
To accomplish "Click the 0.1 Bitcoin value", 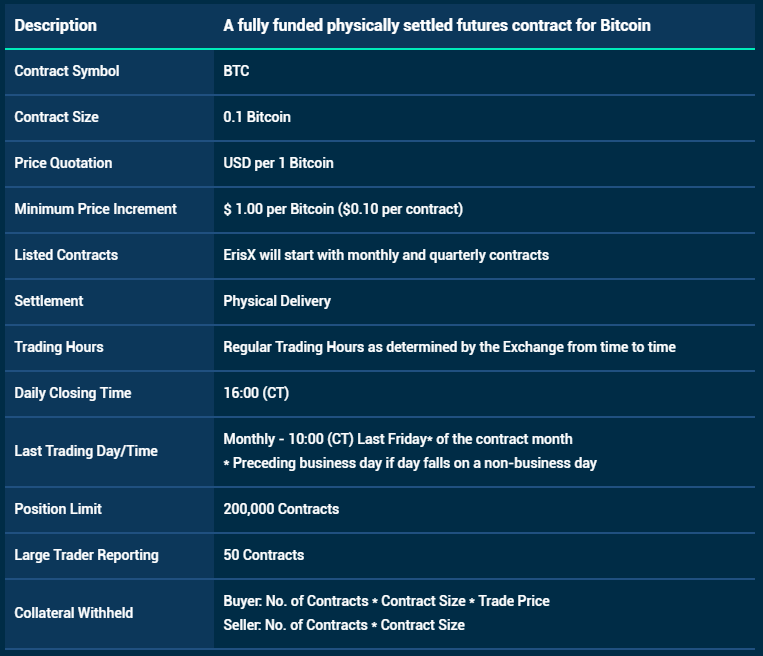I will pos(257,117).
